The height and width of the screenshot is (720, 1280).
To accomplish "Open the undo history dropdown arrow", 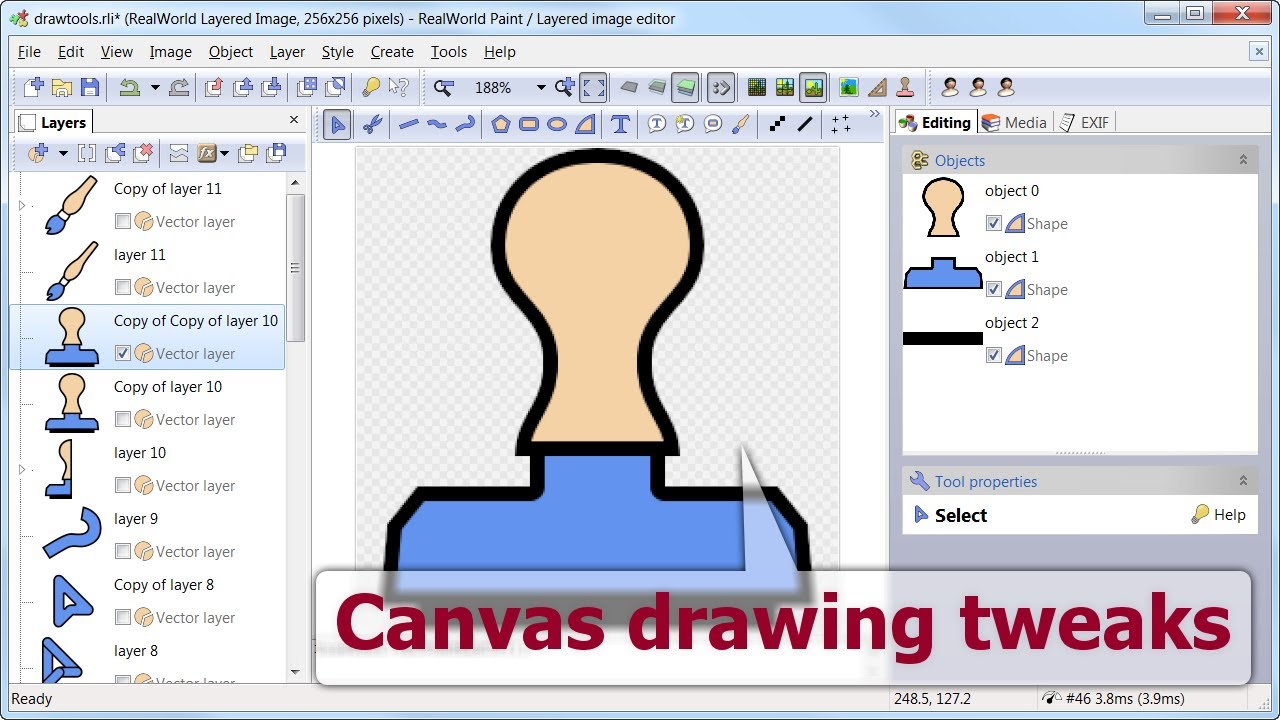I will [155, 87].
